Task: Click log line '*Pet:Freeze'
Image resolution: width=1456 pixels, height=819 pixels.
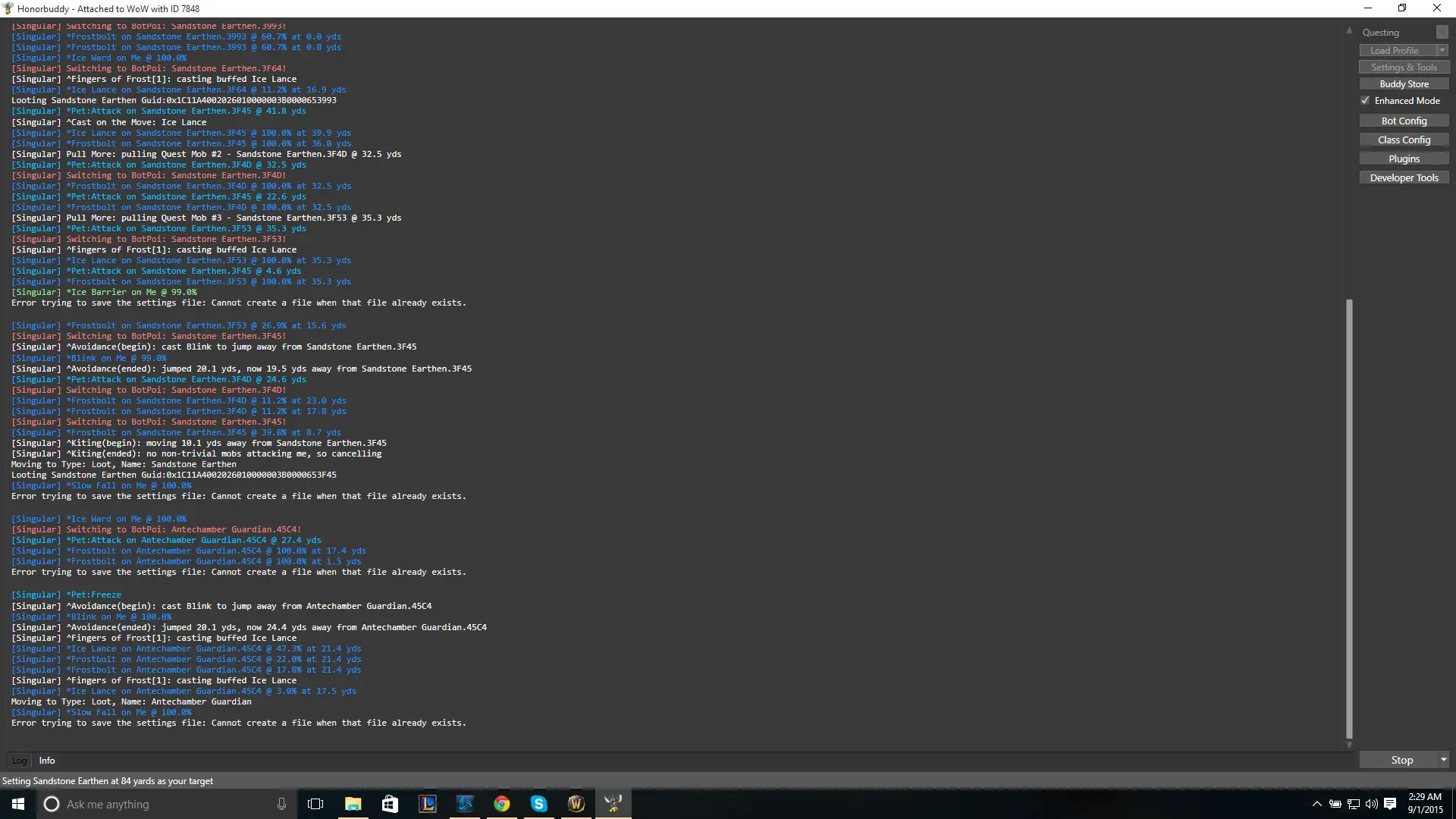Action: point(66,595)
